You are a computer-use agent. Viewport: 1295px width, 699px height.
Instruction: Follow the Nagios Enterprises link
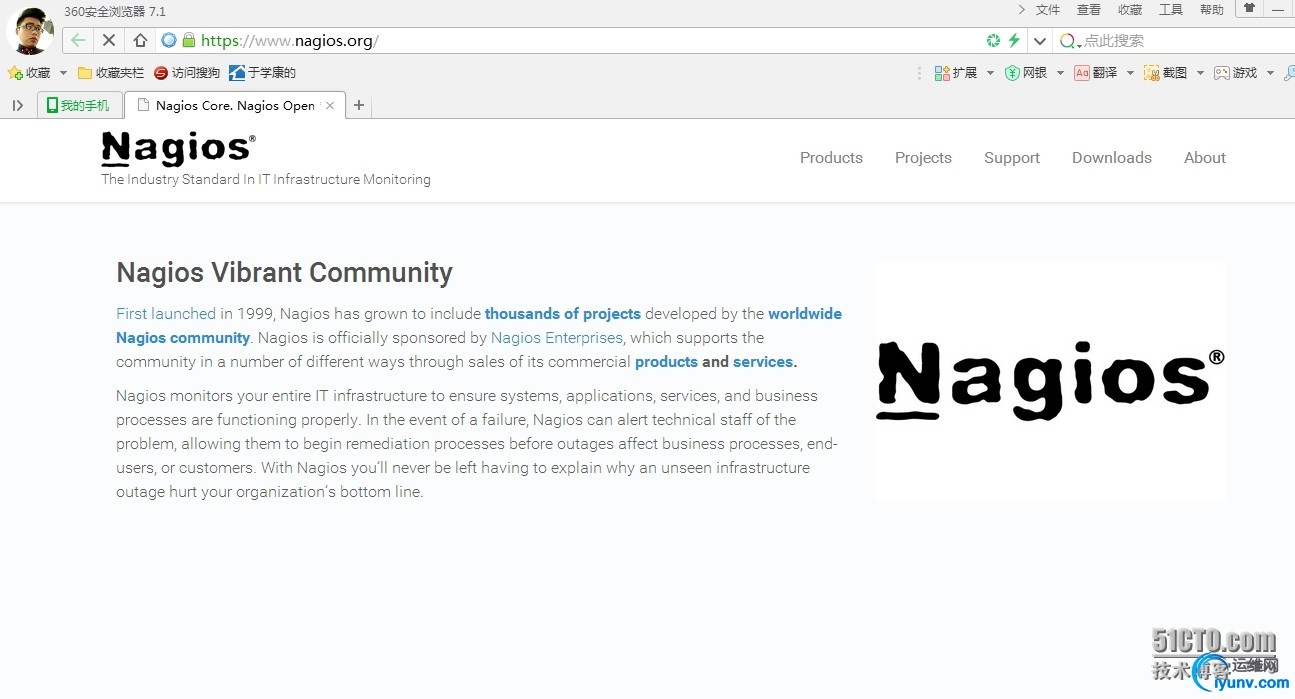click(557, 338)
